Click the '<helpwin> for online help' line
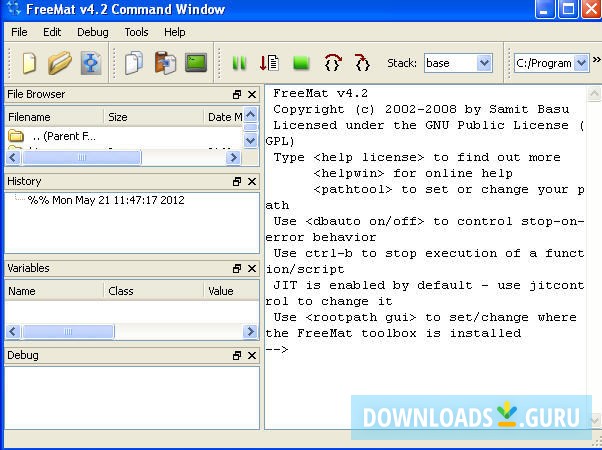Viewport: 602px width, 450px height. tap(413, 173)
